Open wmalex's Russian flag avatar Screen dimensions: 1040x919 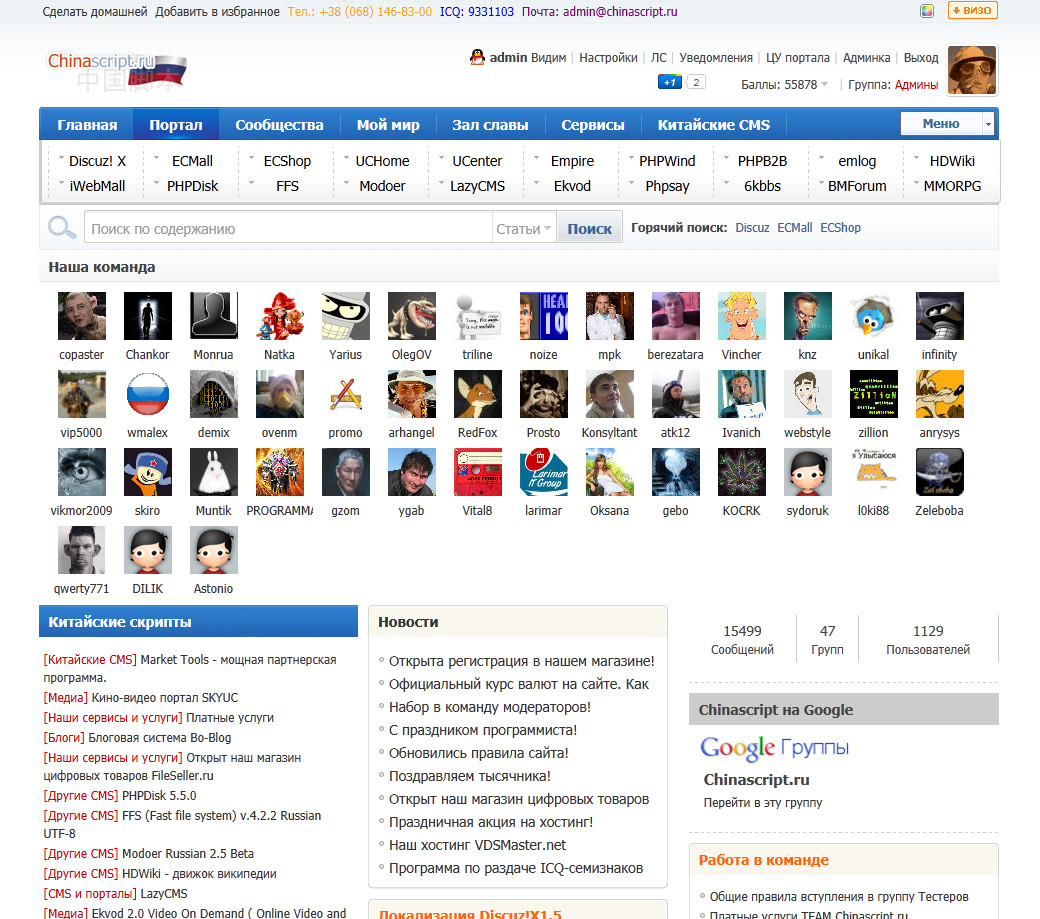click(x=147, y=394)
